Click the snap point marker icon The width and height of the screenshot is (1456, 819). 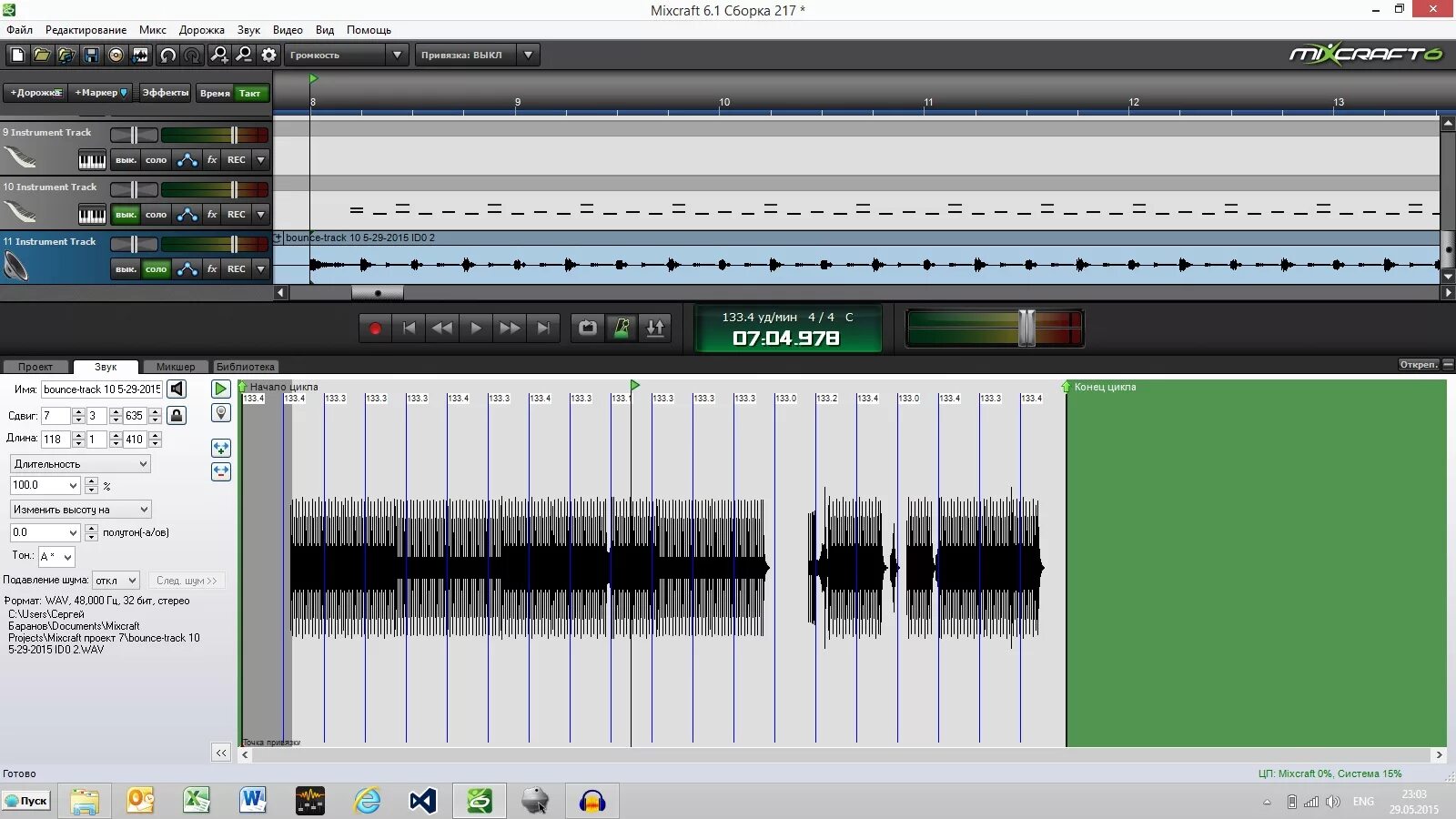[x=220, y=413]
